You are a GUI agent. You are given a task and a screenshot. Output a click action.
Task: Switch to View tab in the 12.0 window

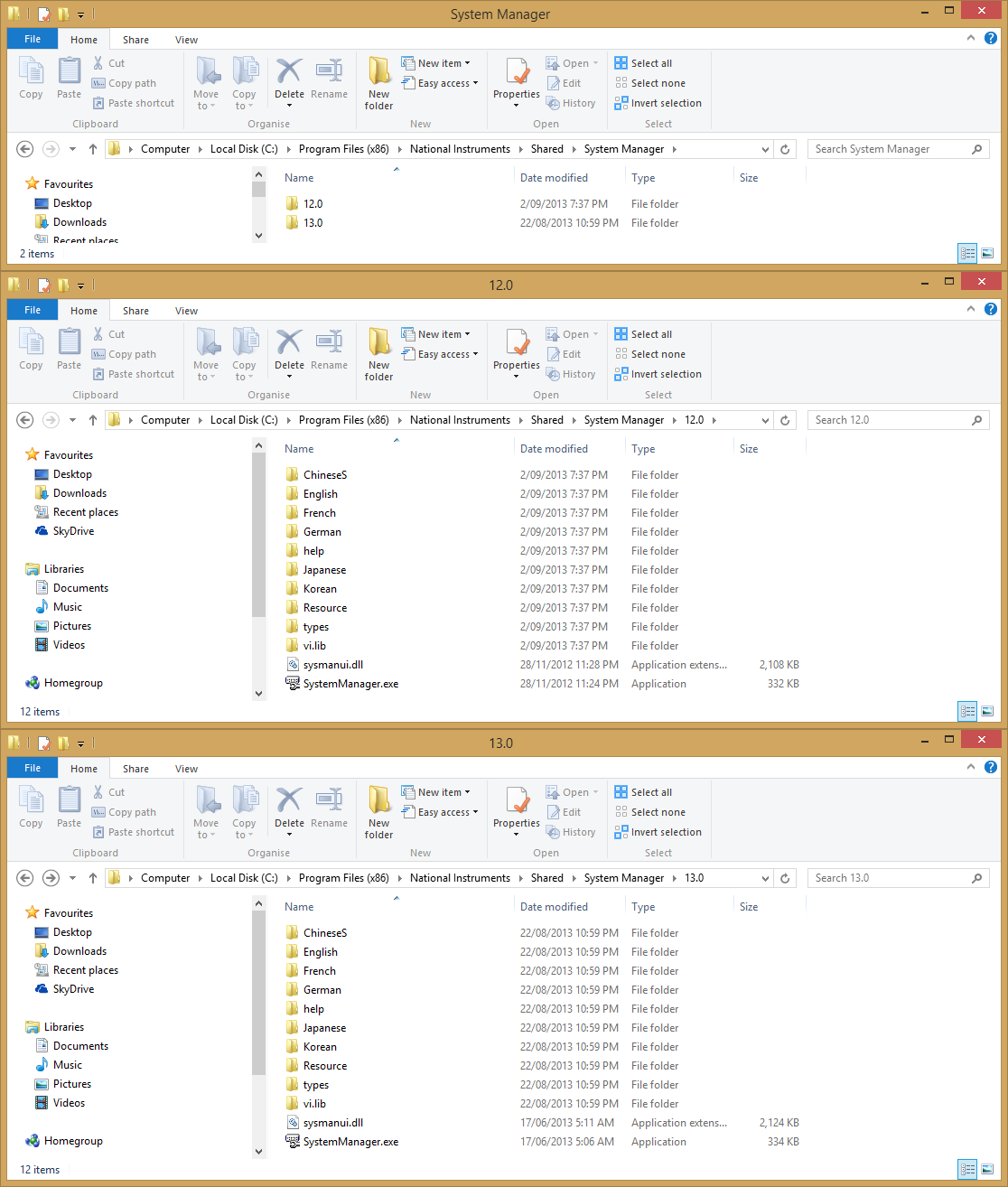point(187,311)
